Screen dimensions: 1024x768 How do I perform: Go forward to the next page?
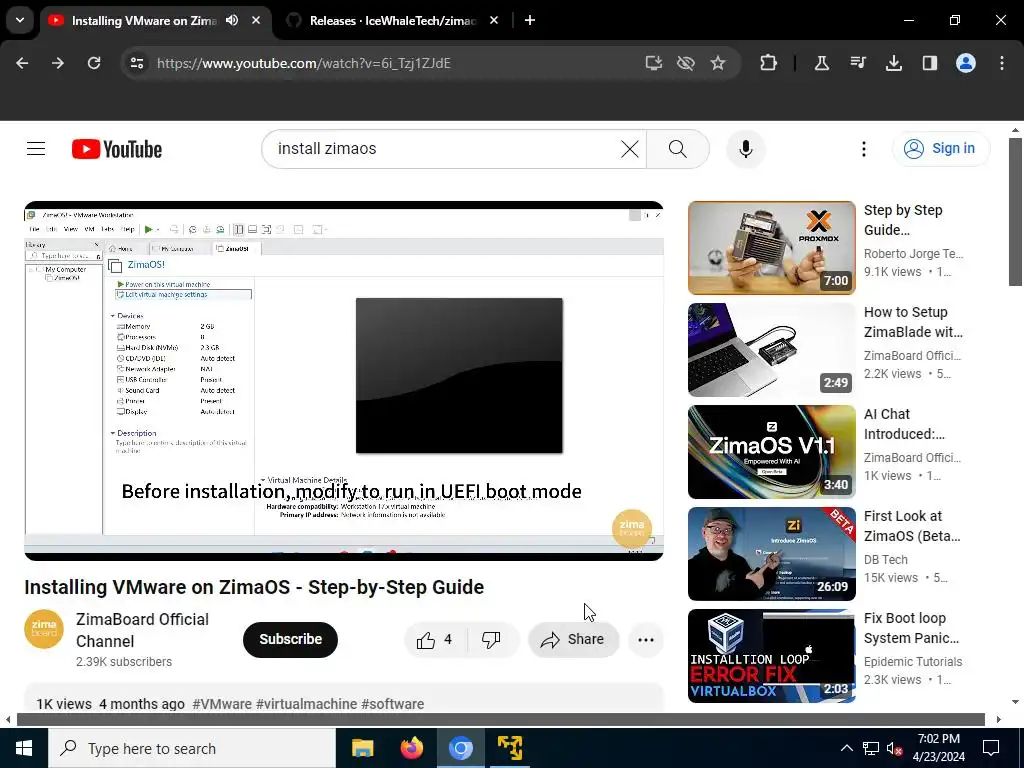coord(58,63)
